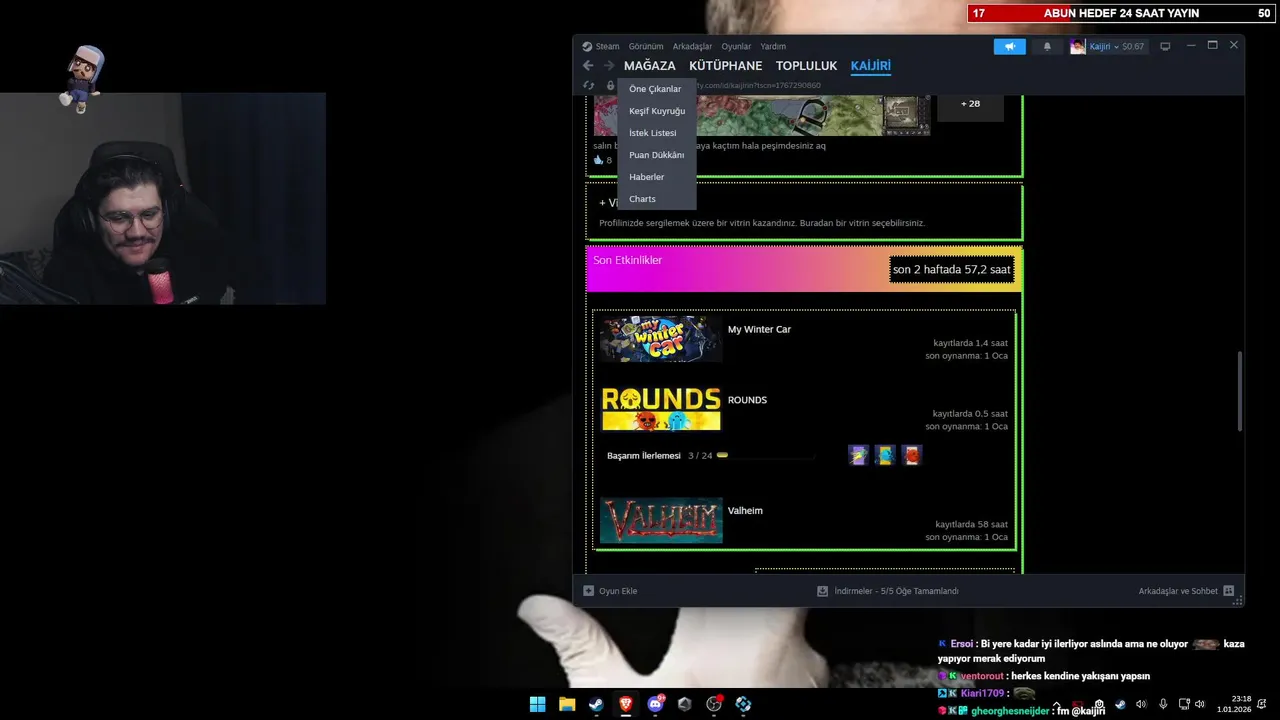The image size is (1280, 720).
Task: Open File Explorer from the taskbar
Action: 567,704
